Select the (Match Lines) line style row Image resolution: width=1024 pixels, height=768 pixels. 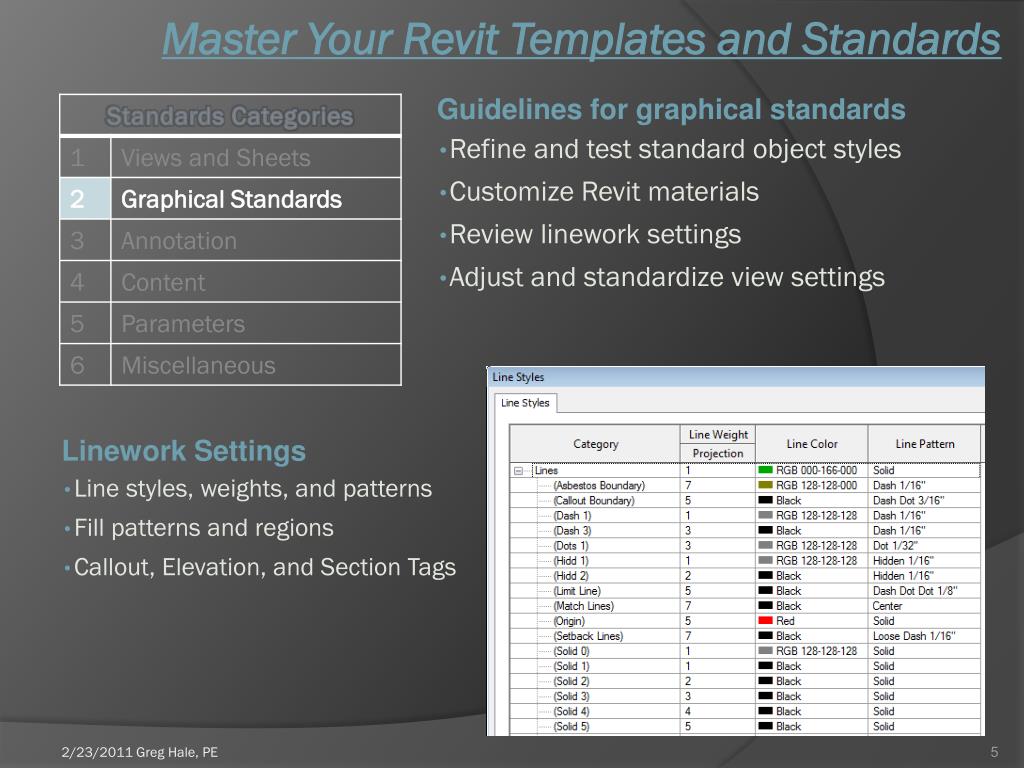(745, 605)
